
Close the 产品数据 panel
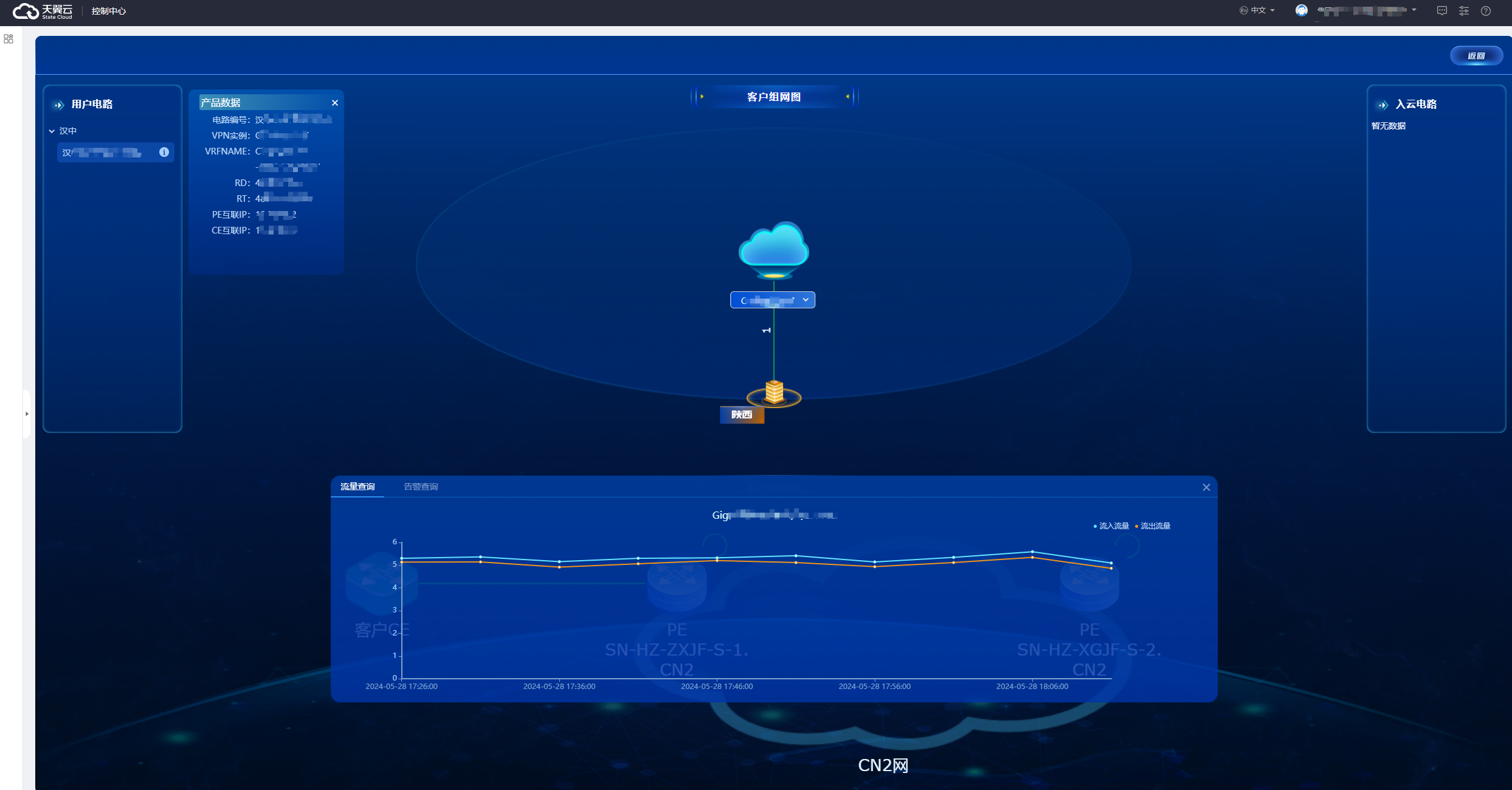point(335,103)
